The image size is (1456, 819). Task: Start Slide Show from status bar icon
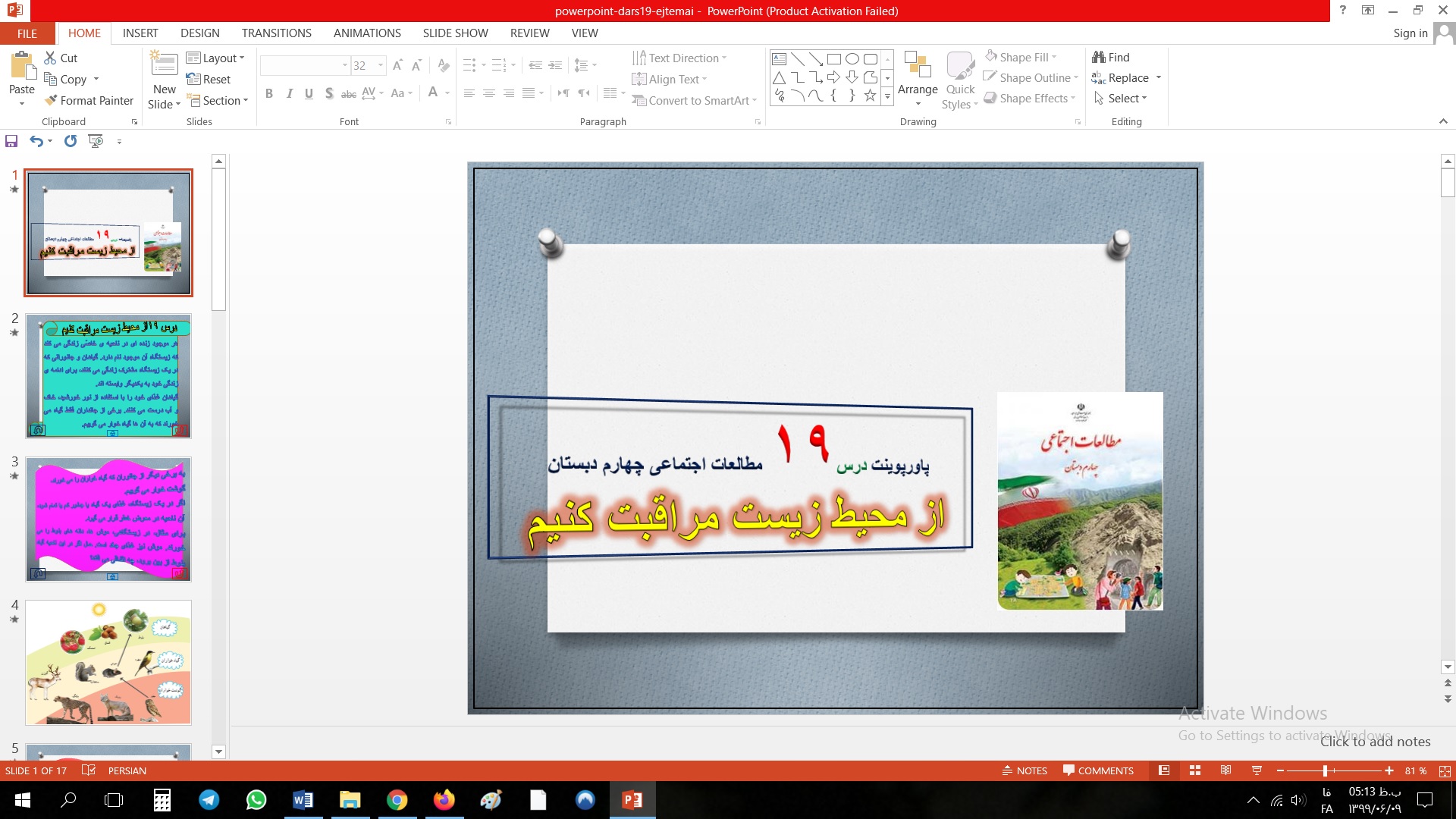click(x=1257, y=770)
